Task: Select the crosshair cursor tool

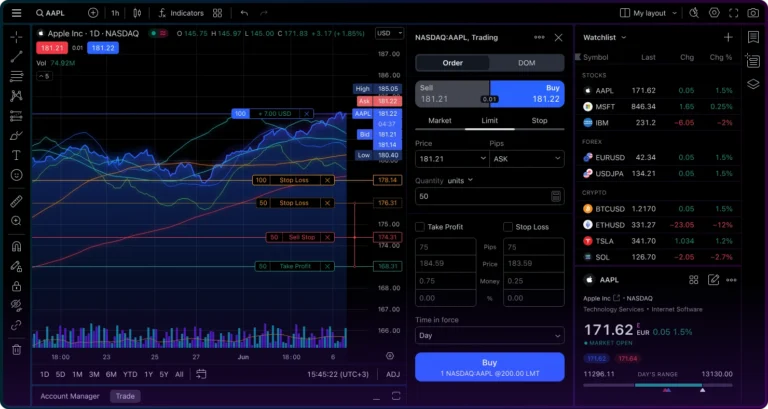Action: pyautogui.click(x=17, y=37)
